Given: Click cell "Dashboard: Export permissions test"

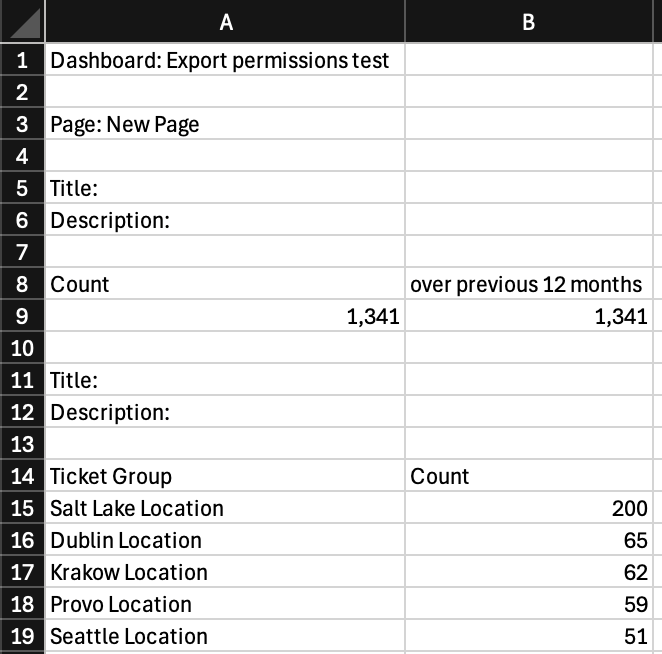Looking at the screenshot, I should click(x=225, y=60).
